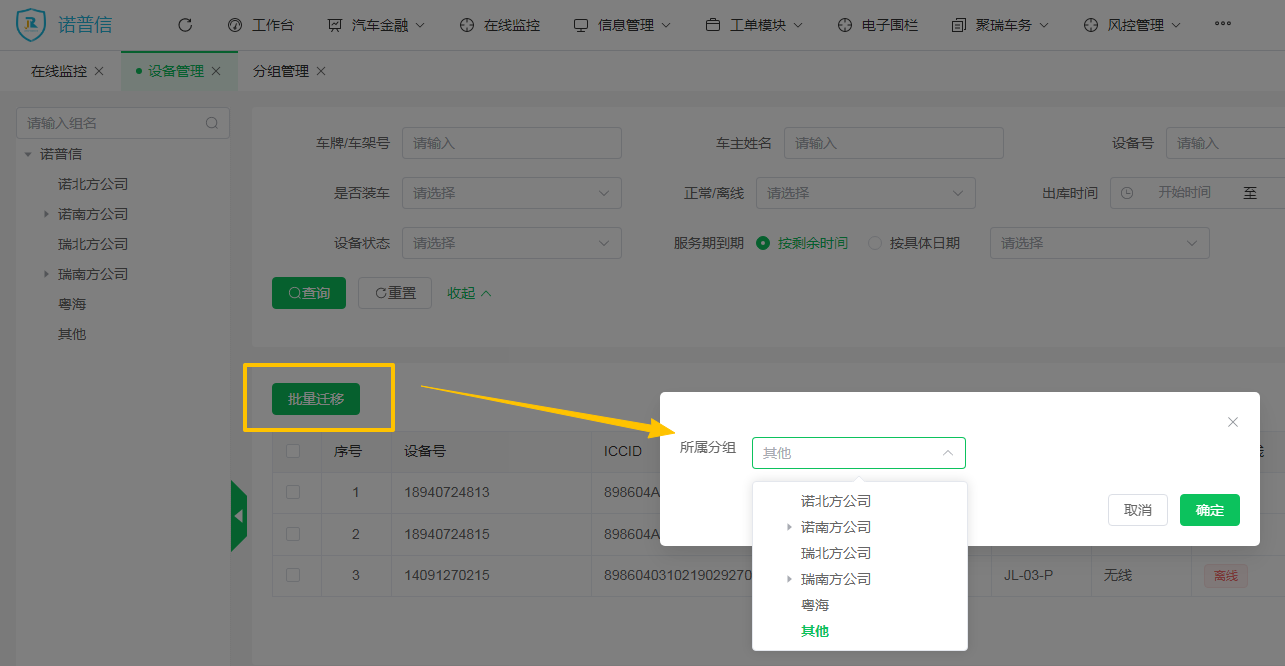Click the 确定 button
The width and height of the screenshot is (1285, 666).
pyautogui.click(x=1209, y=510)
